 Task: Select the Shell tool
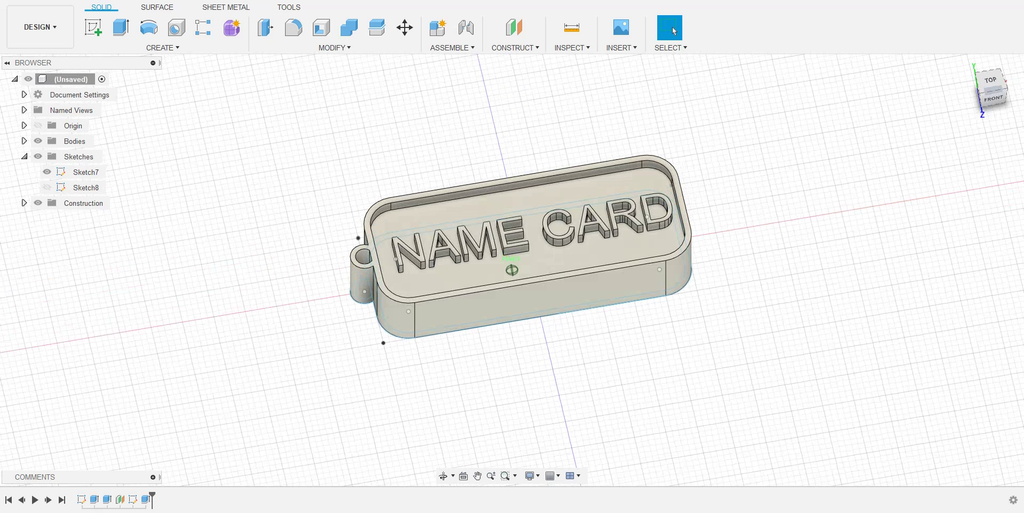tap(321, 27)
